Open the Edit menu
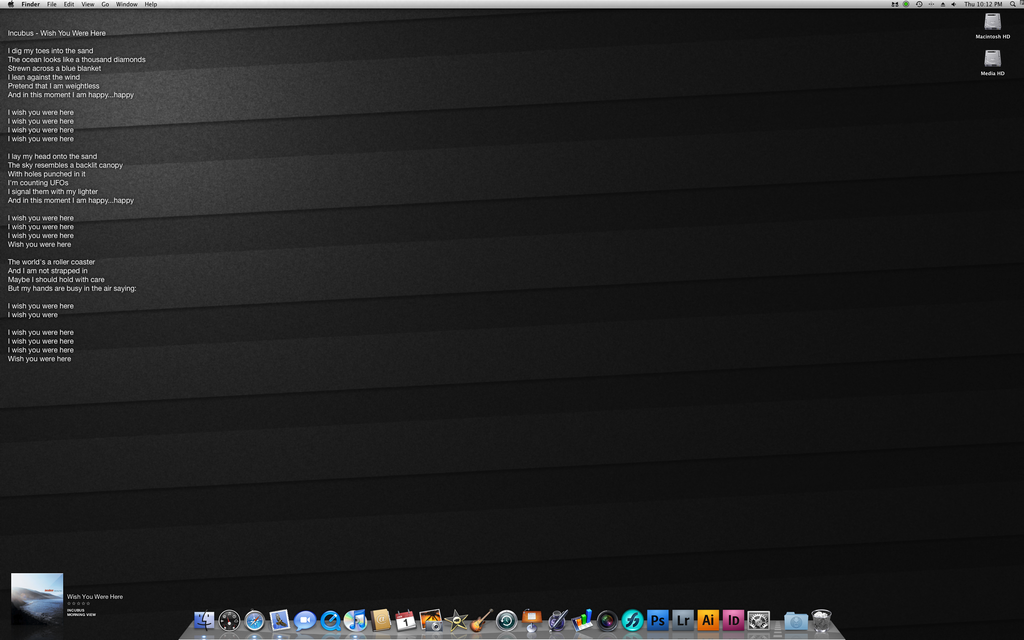Image resolution: width=1024 pixels, height=640 pixels. tap(69, 4)
